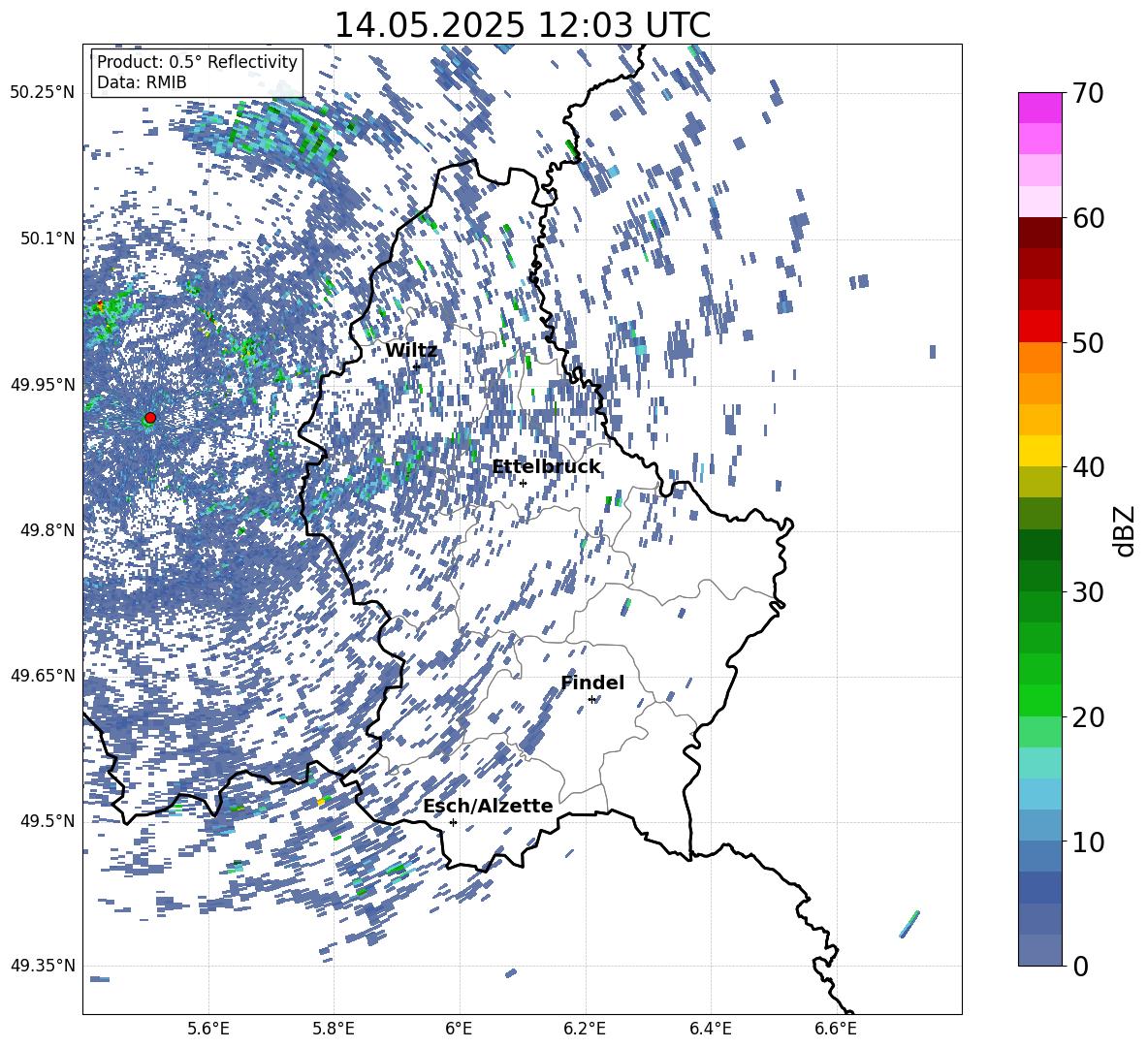Image resolution: width=1148 pixels, height=1048 pixels.
Task: Click the 70 tick on the colorbar
Action: point(1089,93)
